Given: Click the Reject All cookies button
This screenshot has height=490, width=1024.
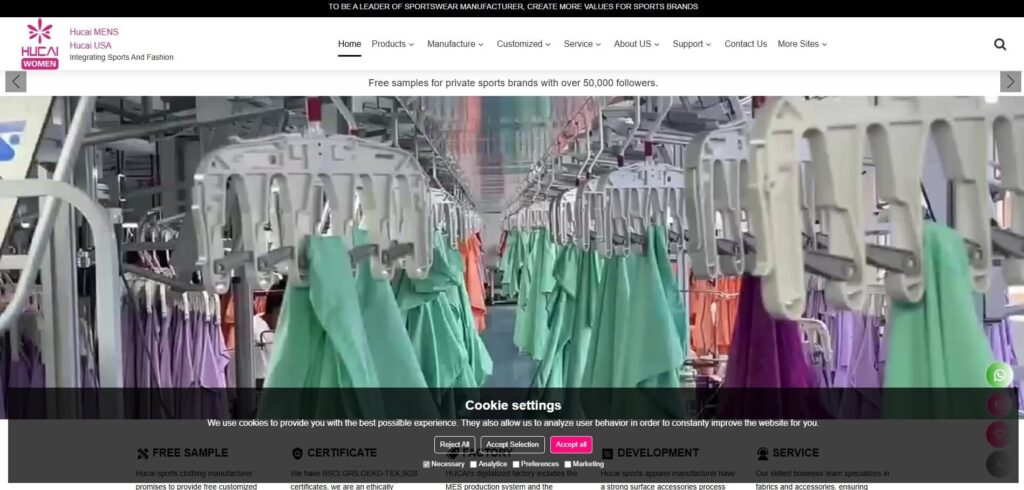Looking at the screenshot, I should click(x=455, y=444).
